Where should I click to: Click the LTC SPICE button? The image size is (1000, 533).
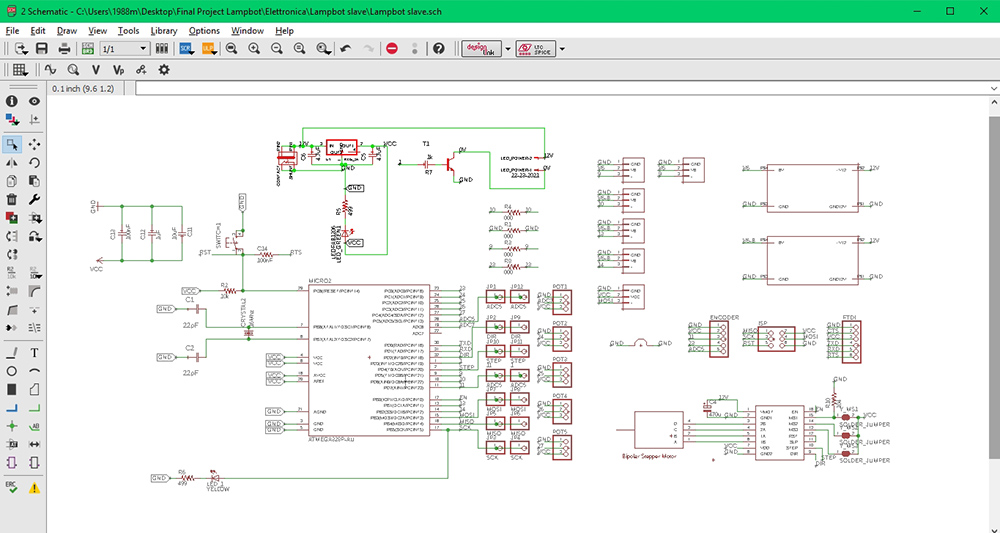[535, 48]
